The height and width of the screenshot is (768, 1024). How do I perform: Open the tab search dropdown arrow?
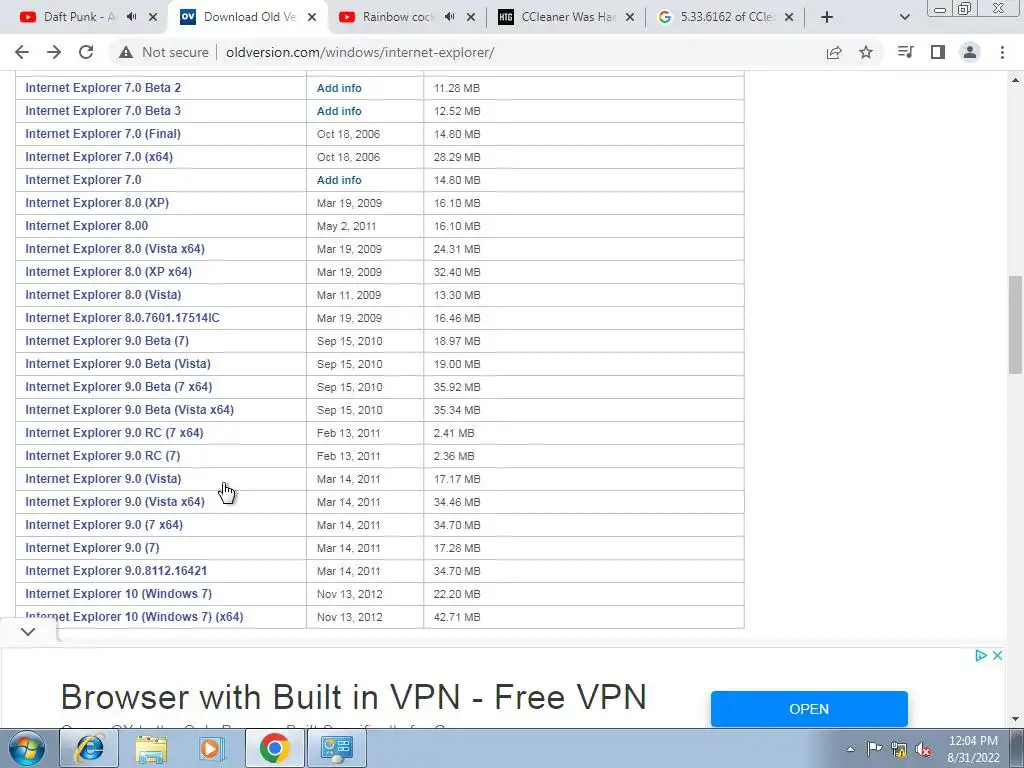coord(904,17)
